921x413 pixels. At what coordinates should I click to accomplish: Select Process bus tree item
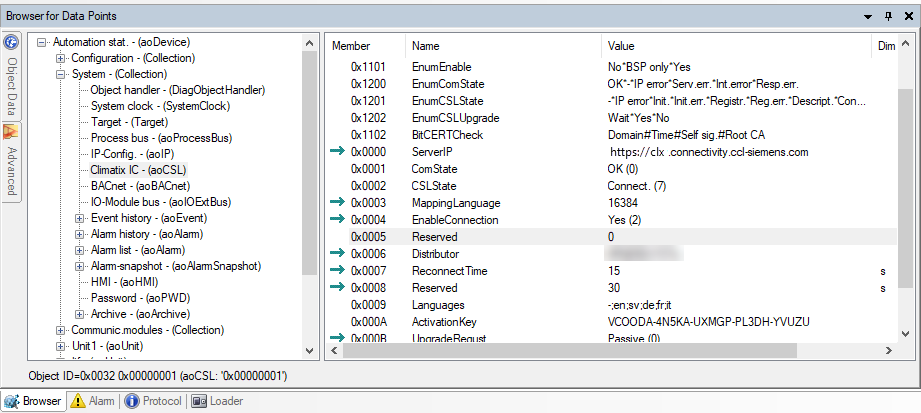pos(162,138)
